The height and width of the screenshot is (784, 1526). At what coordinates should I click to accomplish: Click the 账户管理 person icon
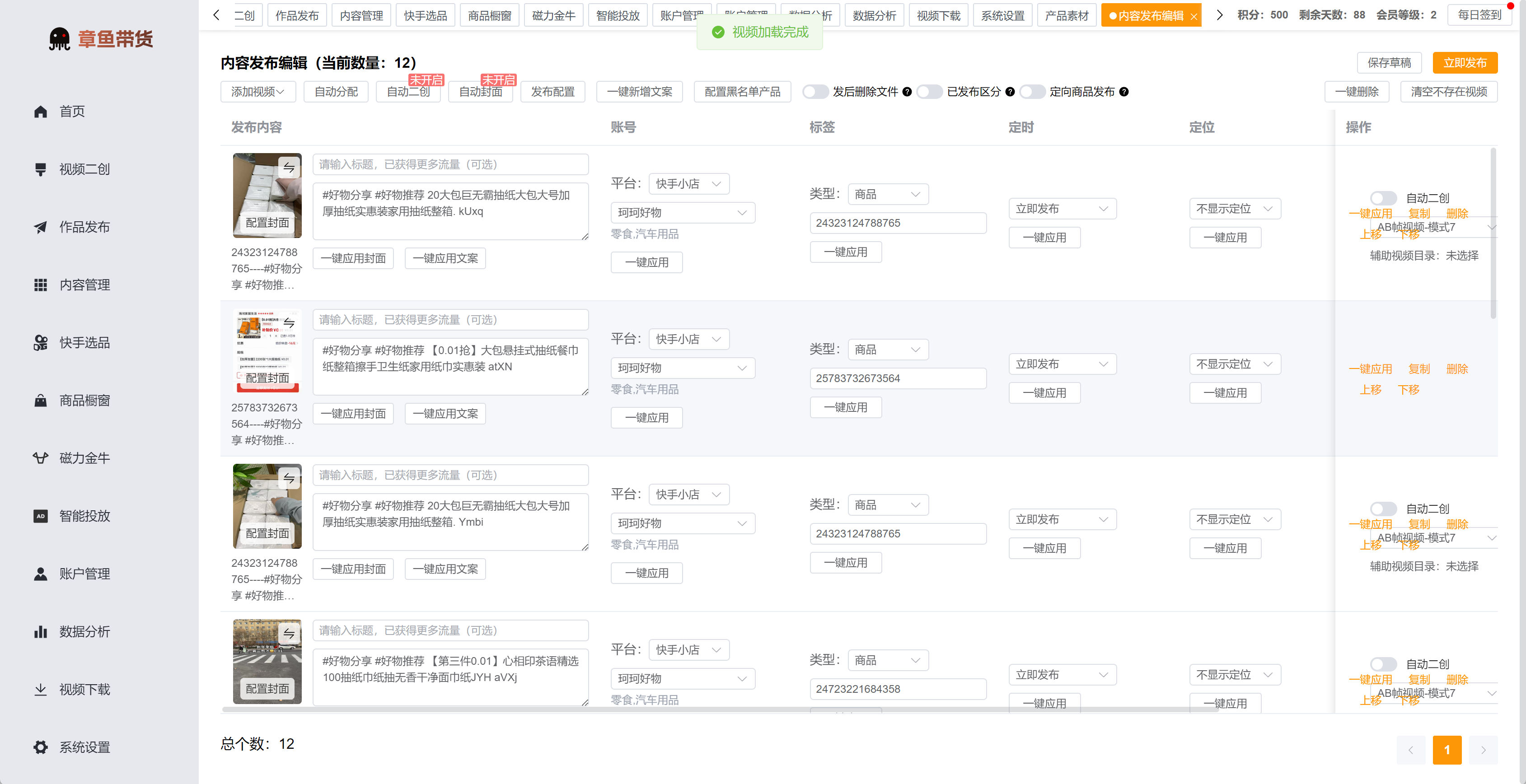tap(40, 574)
